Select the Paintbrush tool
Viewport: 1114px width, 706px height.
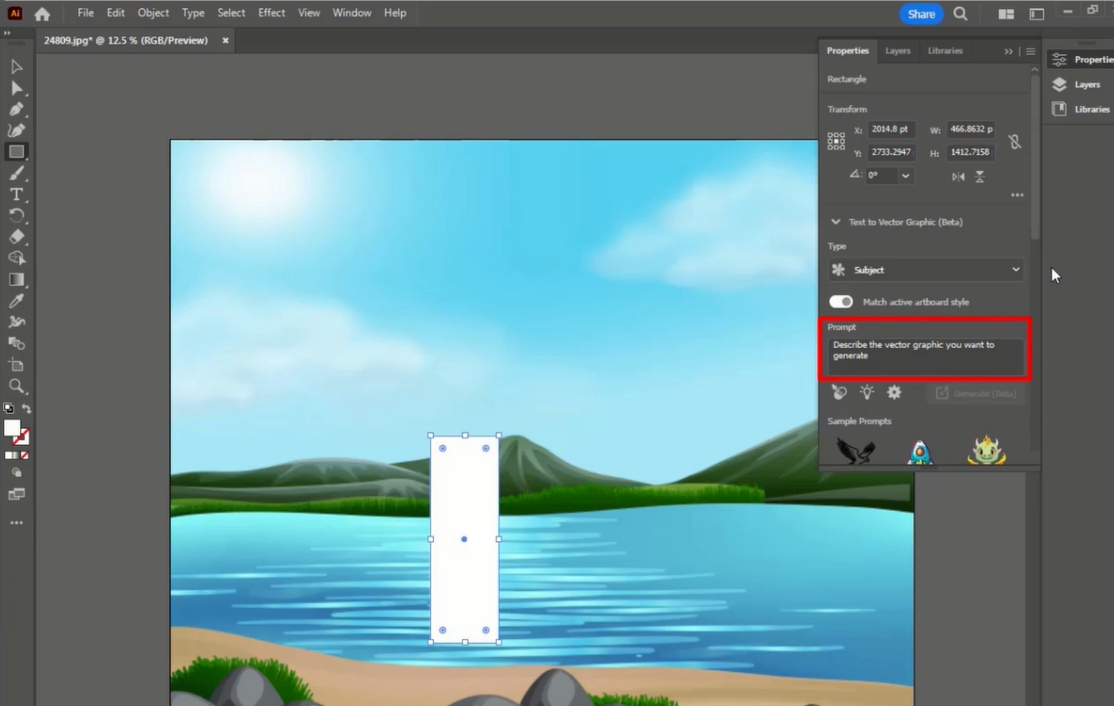point(16,174)
